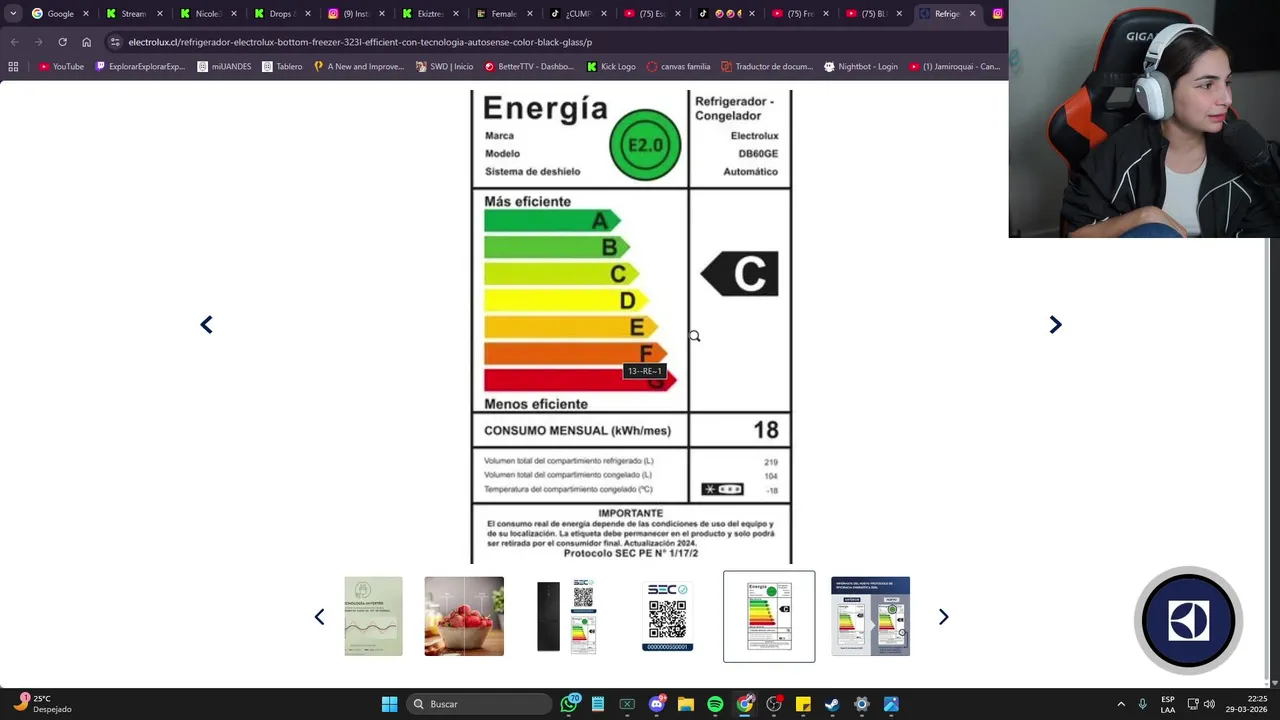Open WhatsApp from the taskbar
1280x720 pixels.
pos(570,704)
